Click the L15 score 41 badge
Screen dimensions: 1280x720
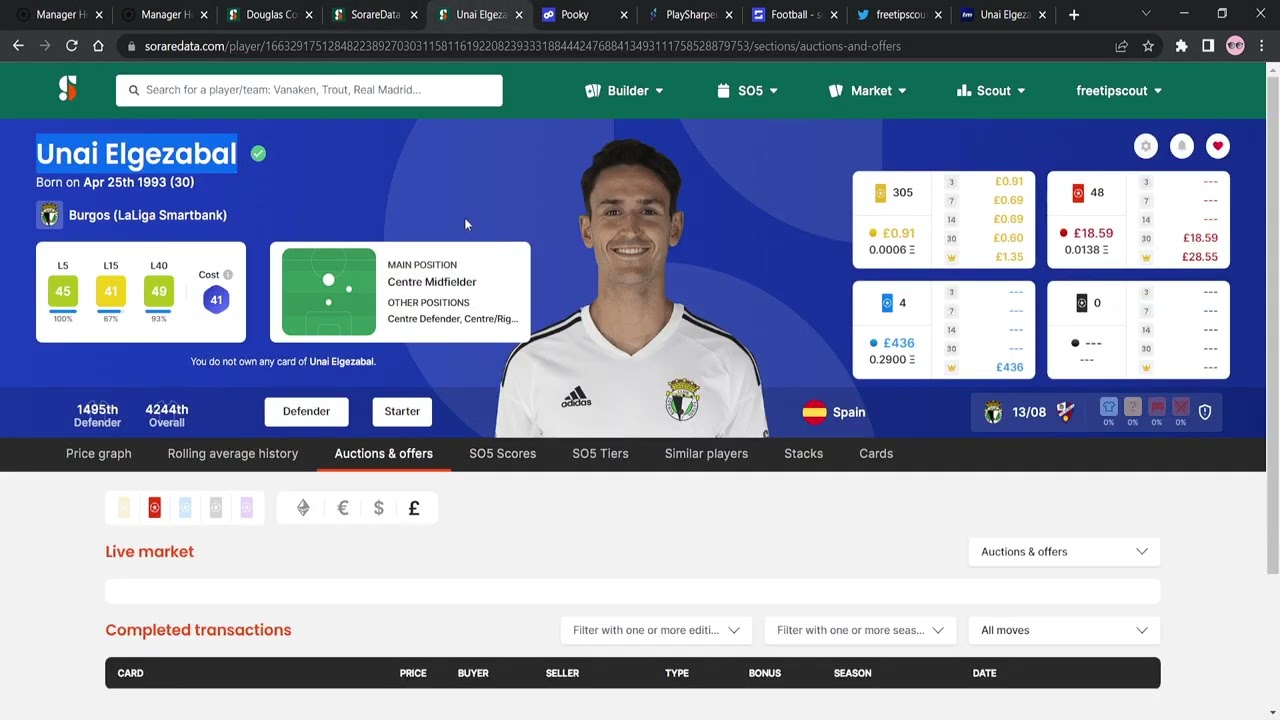(111, 292)
